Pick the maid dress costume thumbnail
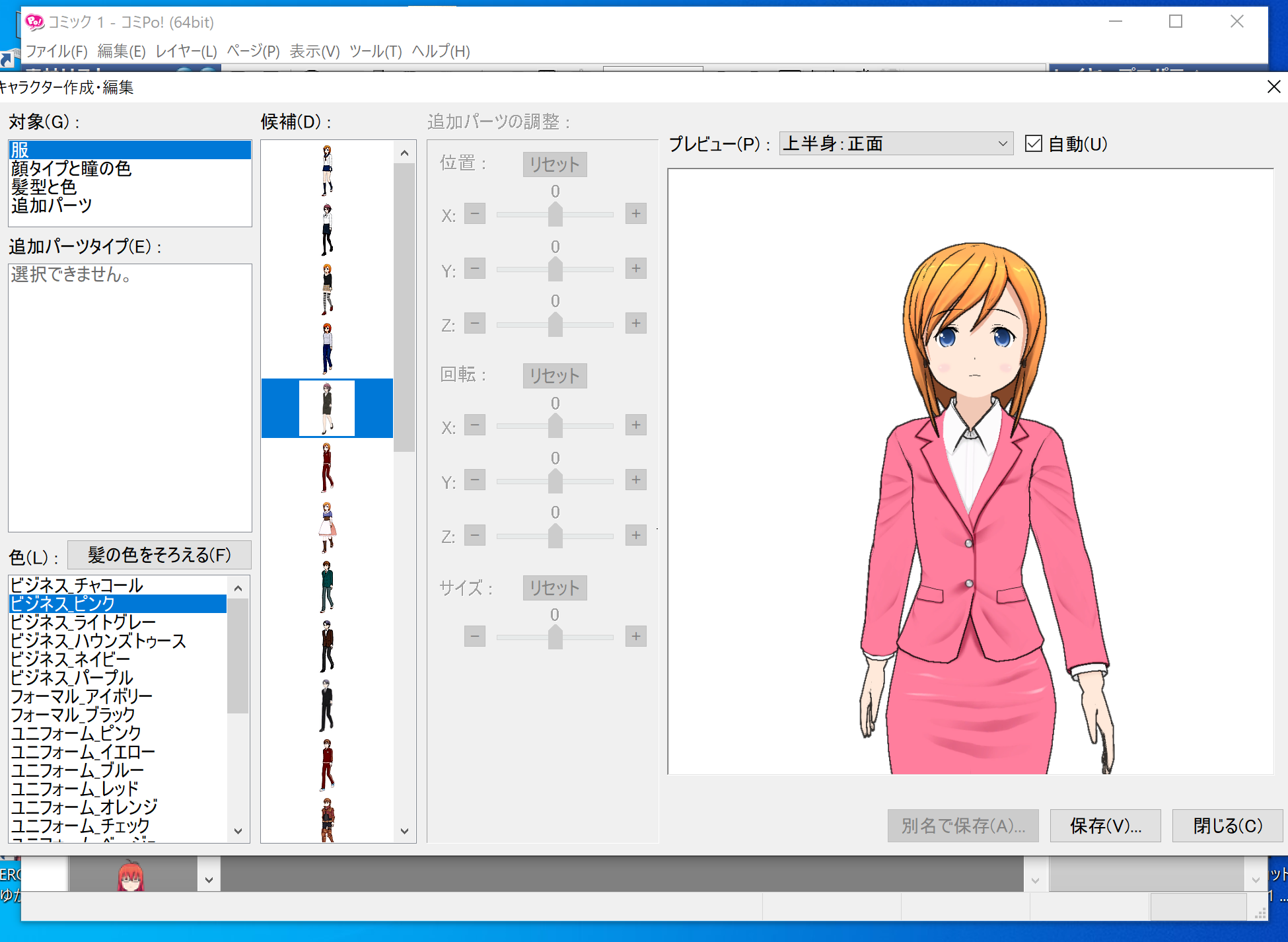The height and width of the screenshot is (942, 1288). pos(327,526)
